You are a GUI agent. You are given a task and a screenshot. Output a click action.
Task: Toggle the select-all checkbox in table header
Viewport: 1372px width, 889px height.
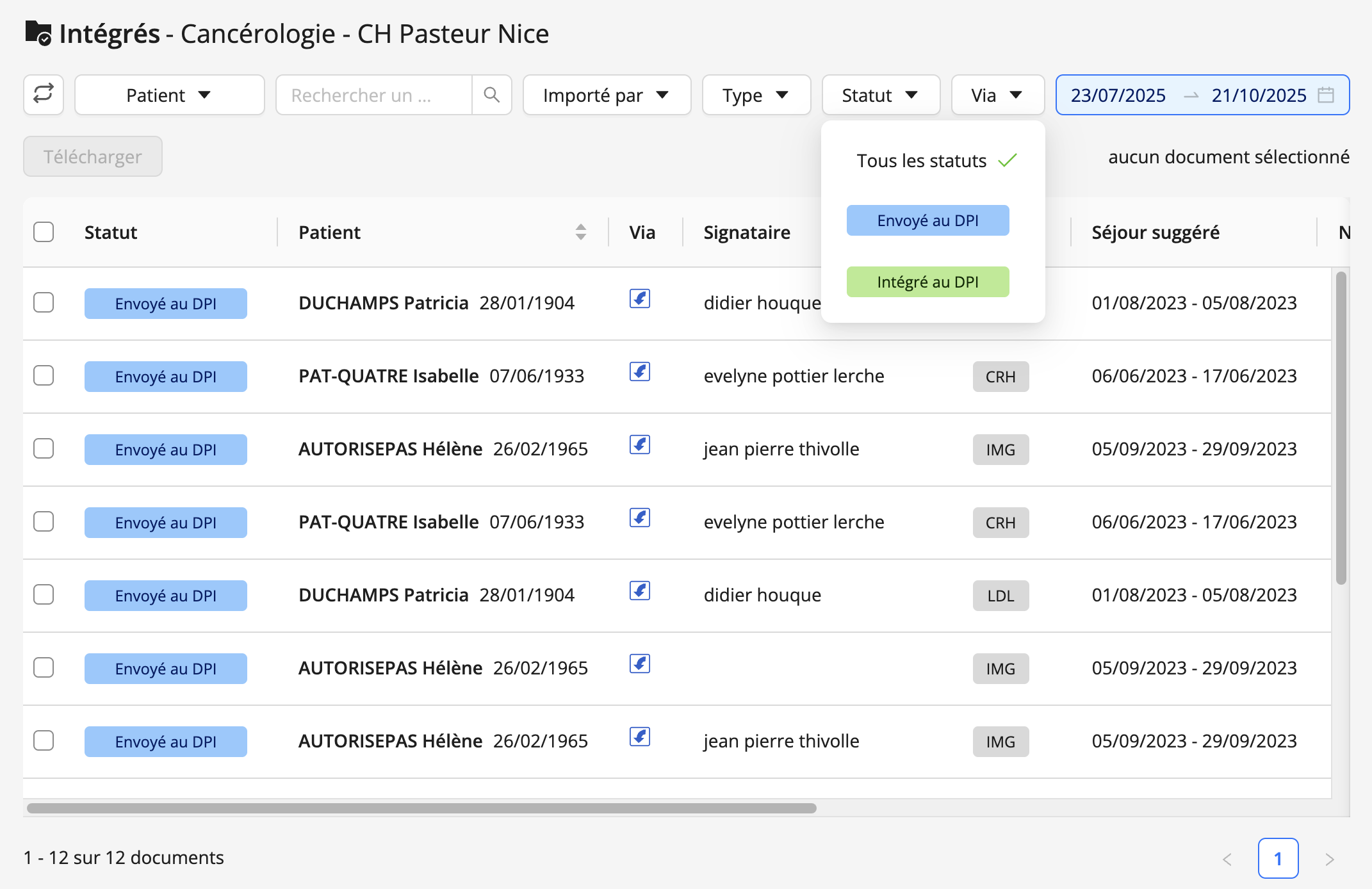44,232
